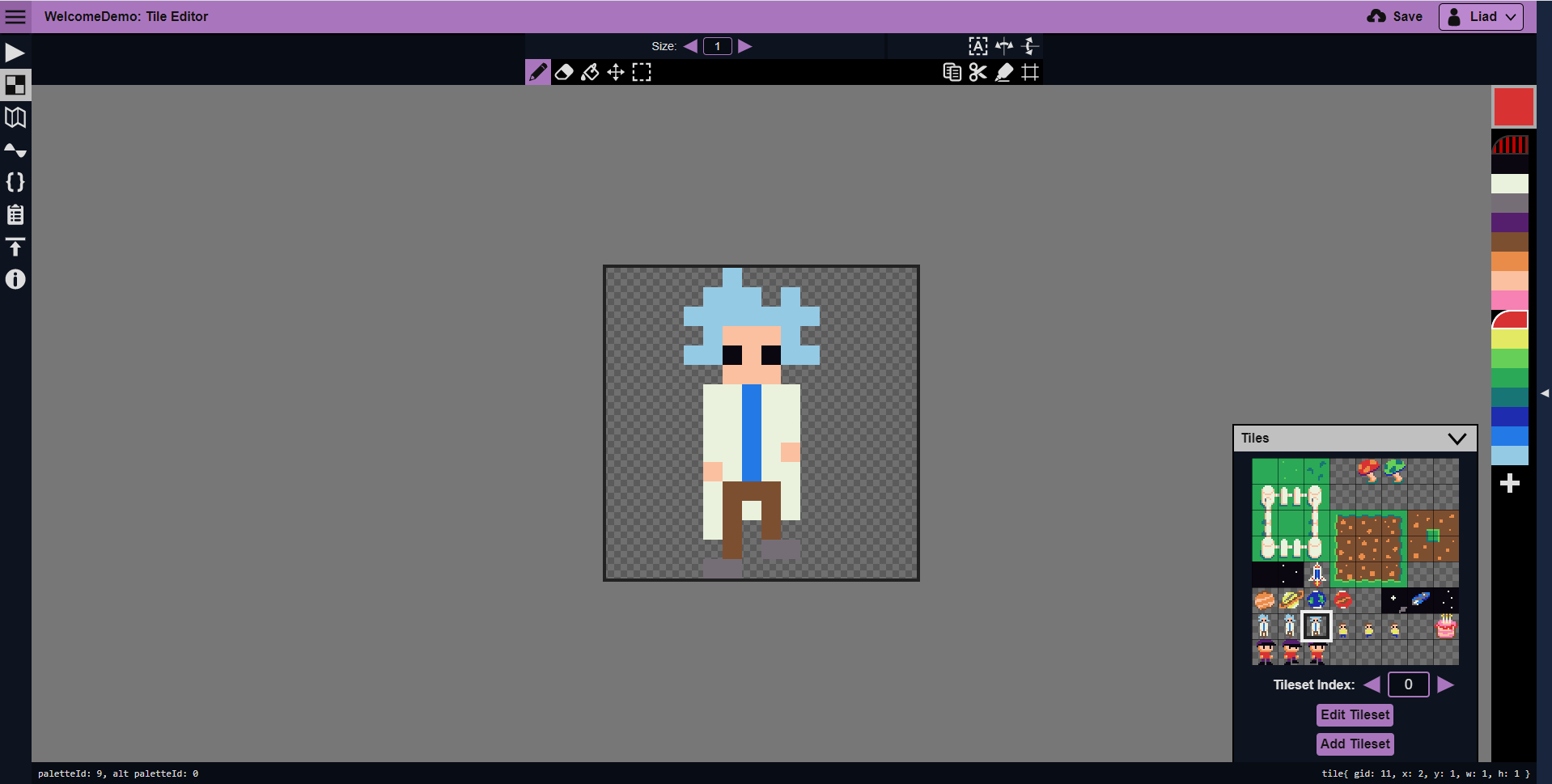Viewport: 1552px width, 784px height.
Task: Go to next tileset index
Action: 1446,684
